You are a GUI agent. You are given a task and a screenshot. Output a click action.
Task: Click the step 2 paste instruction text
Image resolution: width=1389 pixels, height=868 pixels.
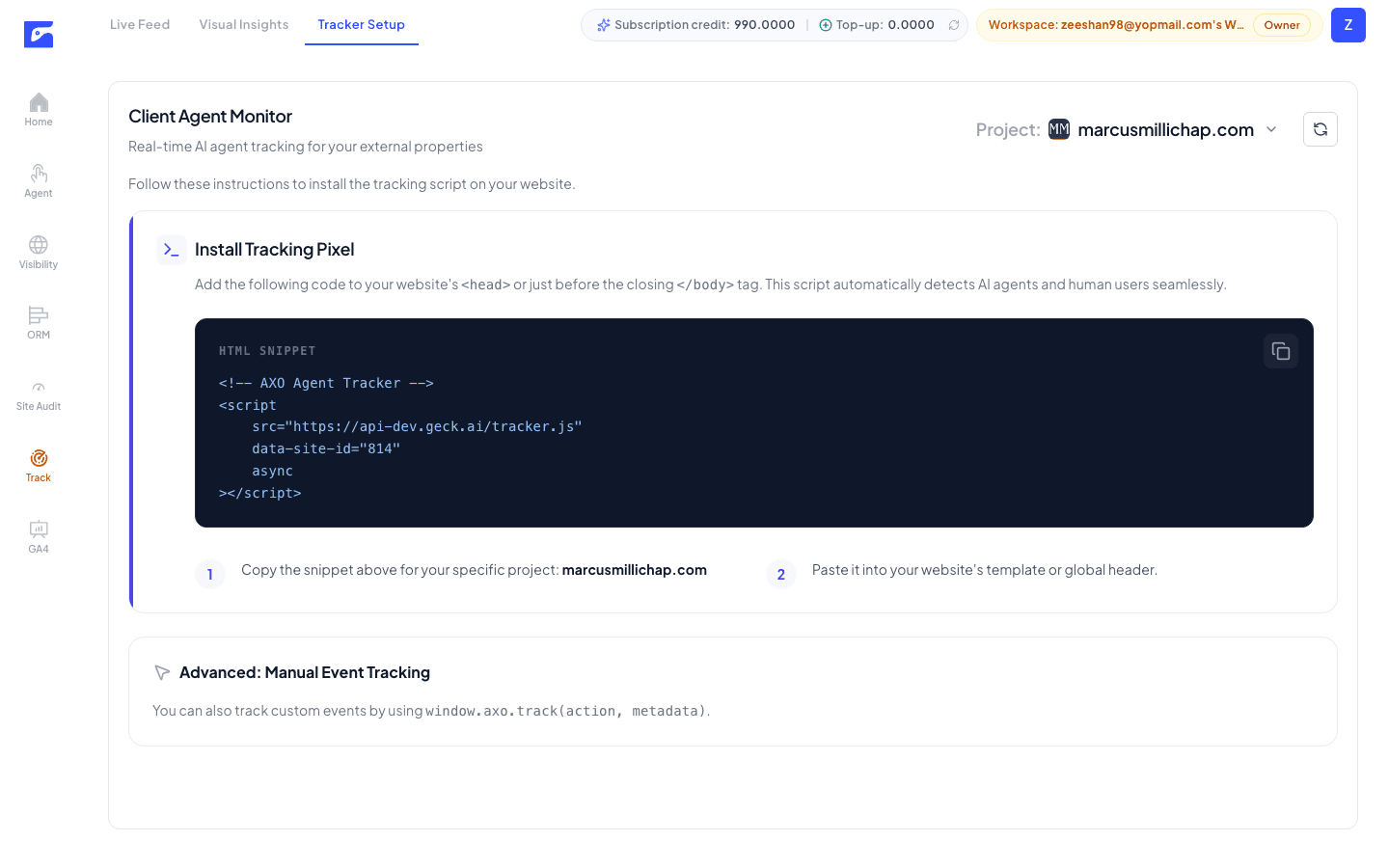(985, 570)
